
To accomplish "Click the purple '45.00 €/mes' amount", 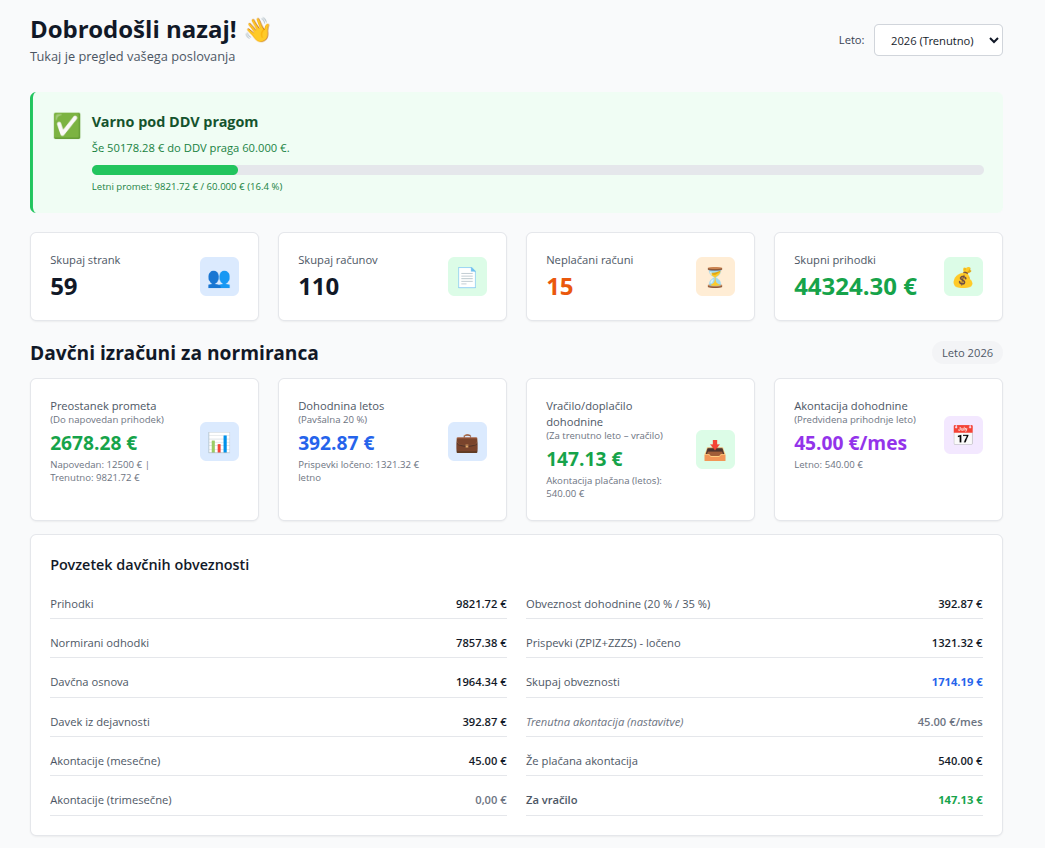I will click(850, 443).
